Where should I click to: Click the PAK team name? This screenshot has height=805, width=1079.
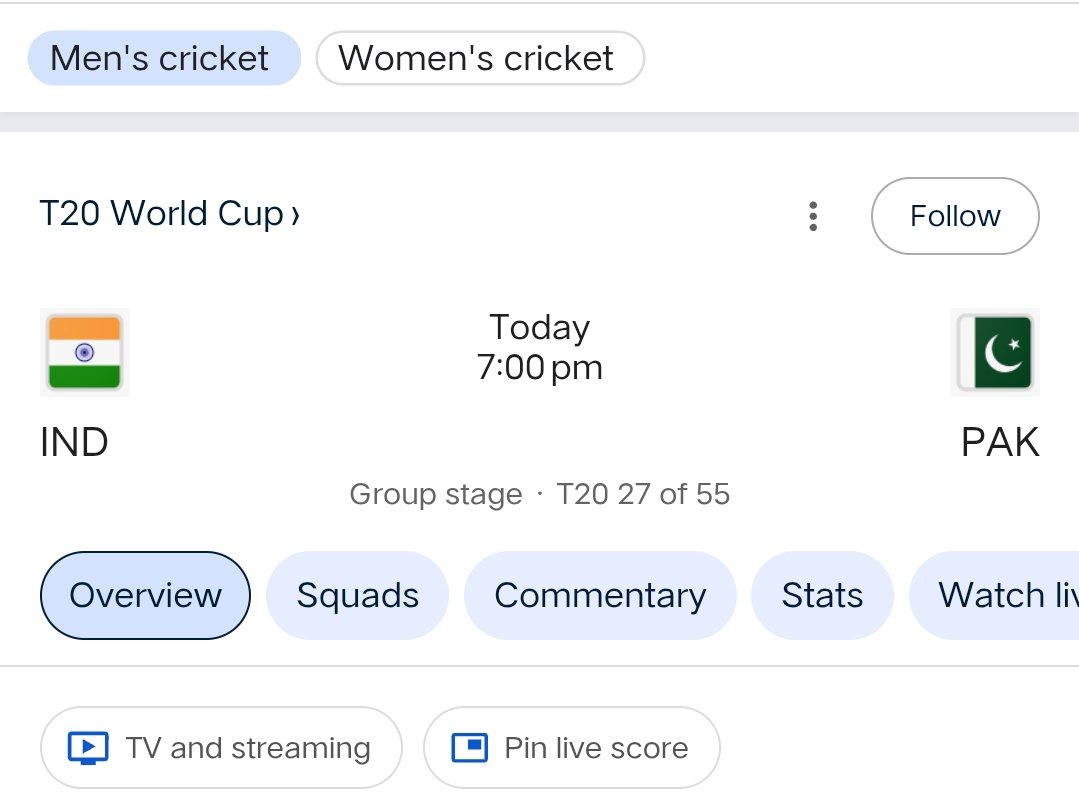click(x=999, y=442)
